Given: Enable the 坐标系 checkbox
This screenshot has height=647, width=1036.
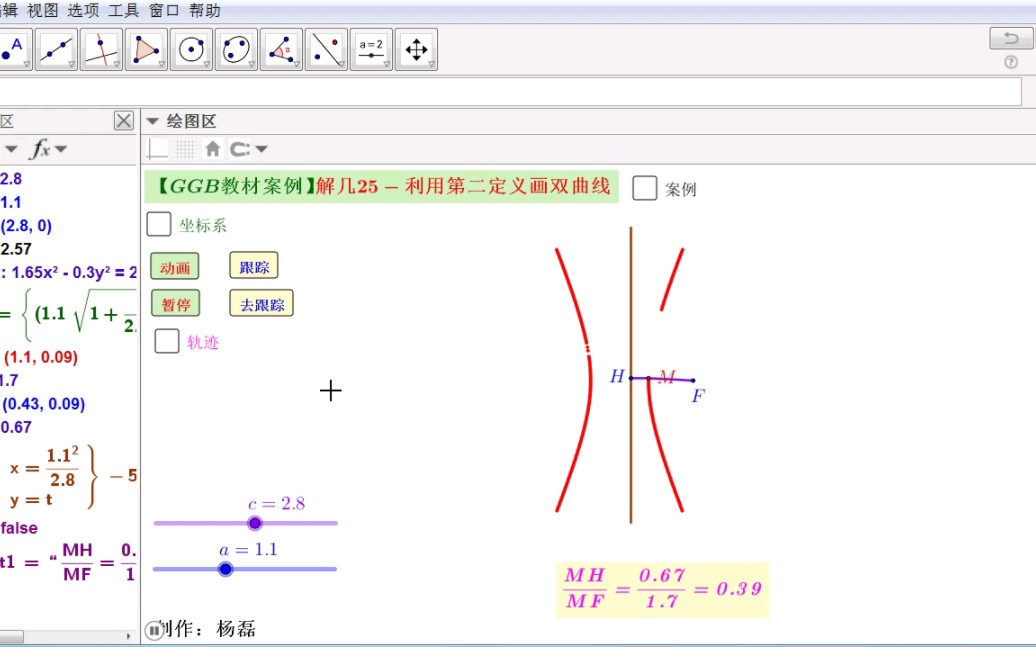Looking at the screenshot, I should (159, 223).
